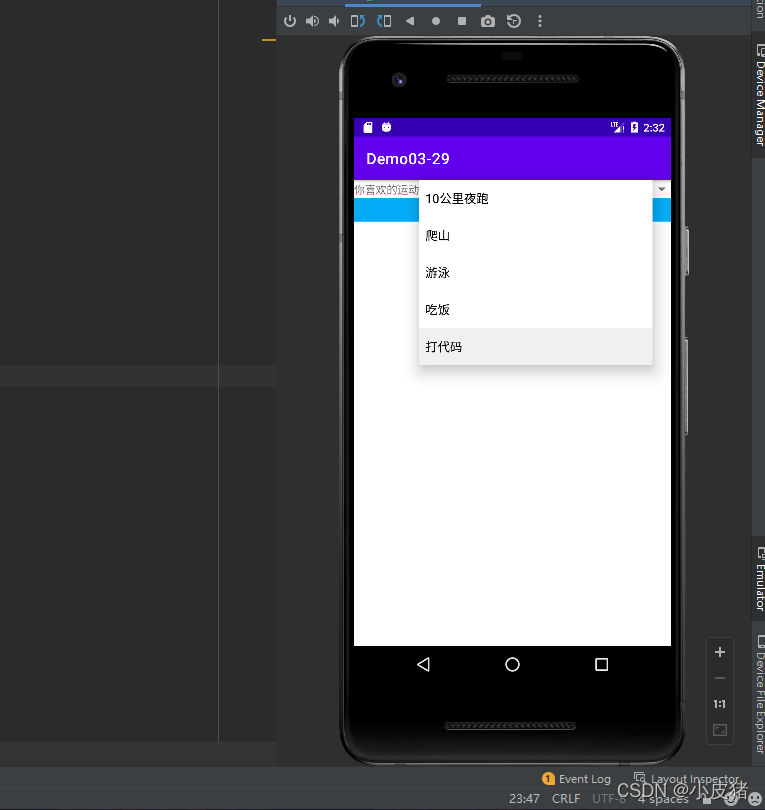Viewport: 765px width, 810px height.
Task: Click the status bar time 2:32
Action: (653, 128)
